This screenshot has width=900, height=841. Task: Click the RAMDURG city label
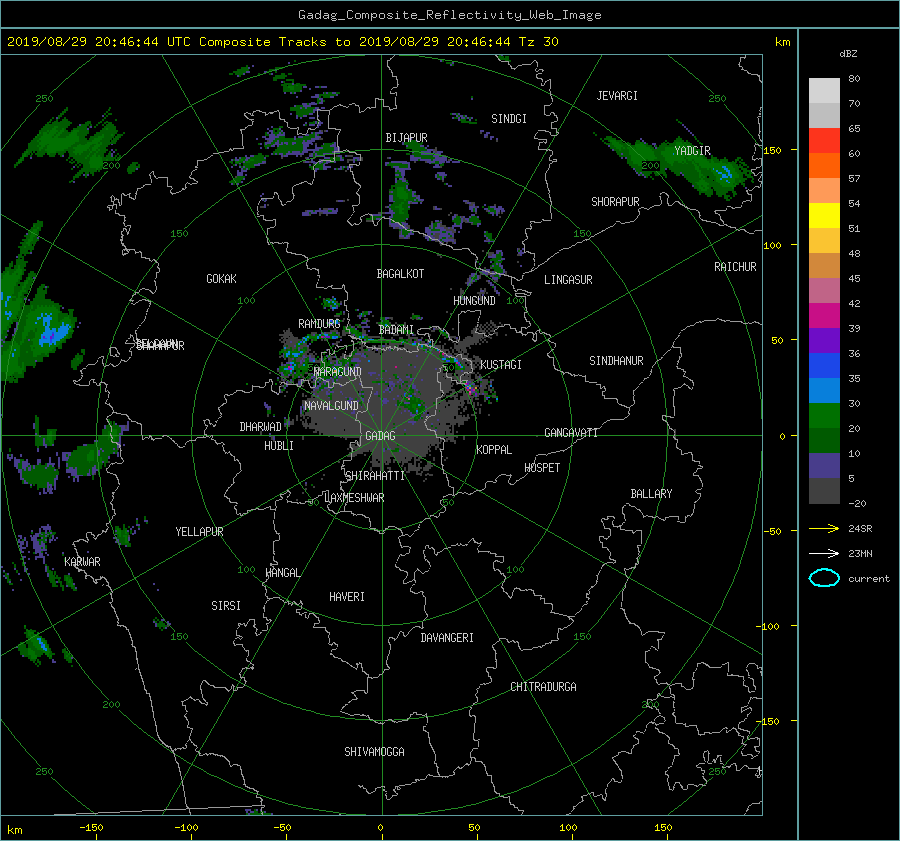click(319, 324)
